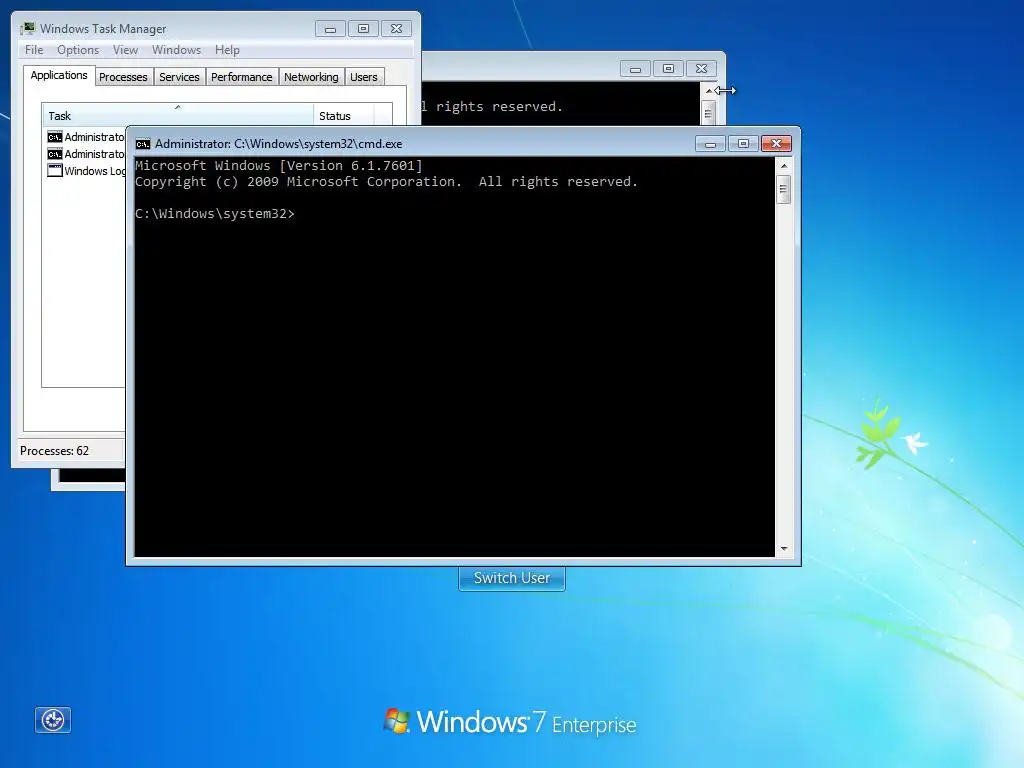The width and height of the screenshot is (1024, 768).
Task: Sort tasks by the Task column header
Action: (x=178, y=116)
